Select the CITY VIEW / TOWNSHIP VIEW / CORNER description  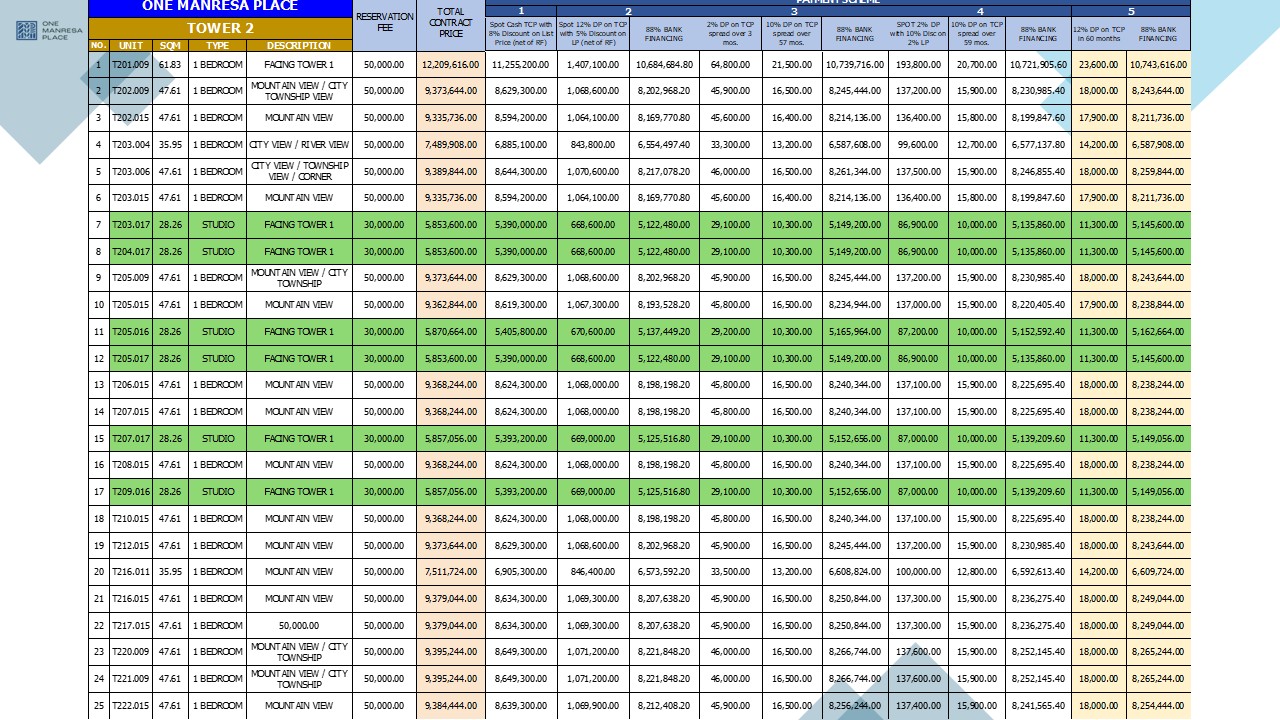[x=300, y=171]
